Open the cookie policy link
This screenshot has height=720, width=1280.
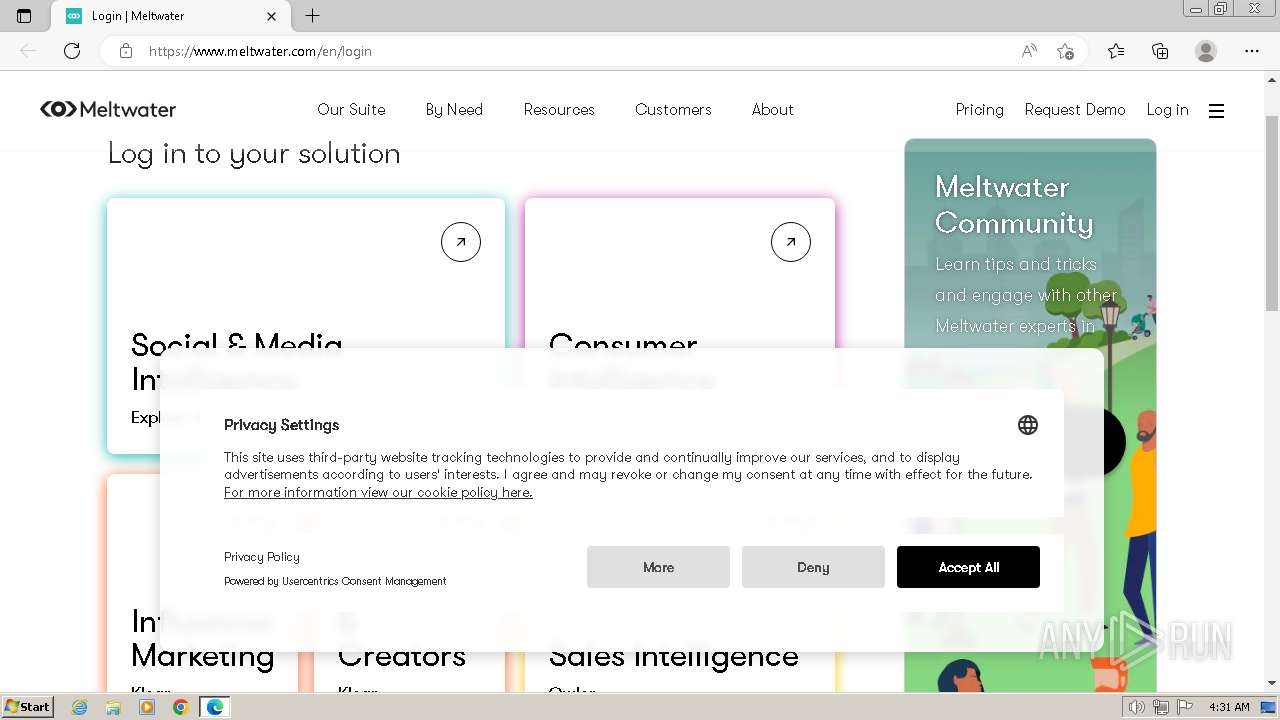(x=378, y=492)
